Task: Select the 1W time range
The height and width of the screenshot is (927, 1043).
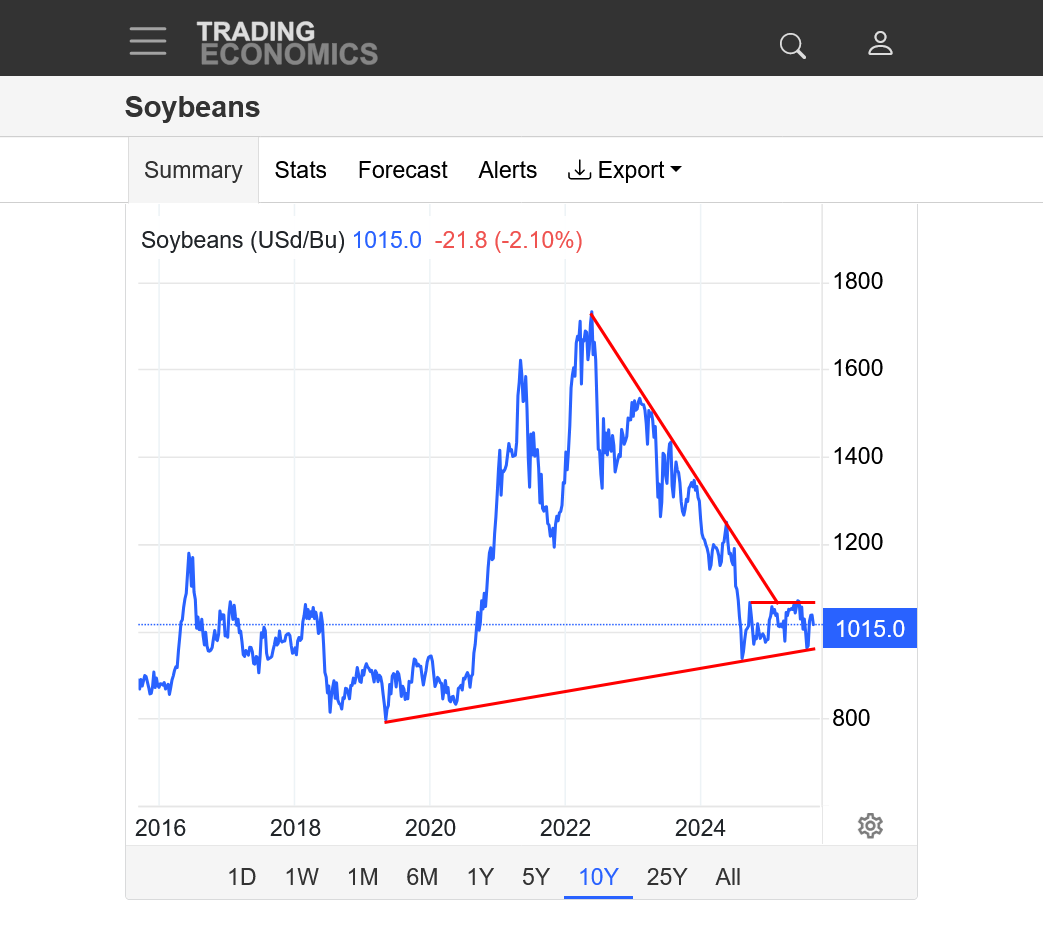Action: pyautogui.click(x=302, y=877)
